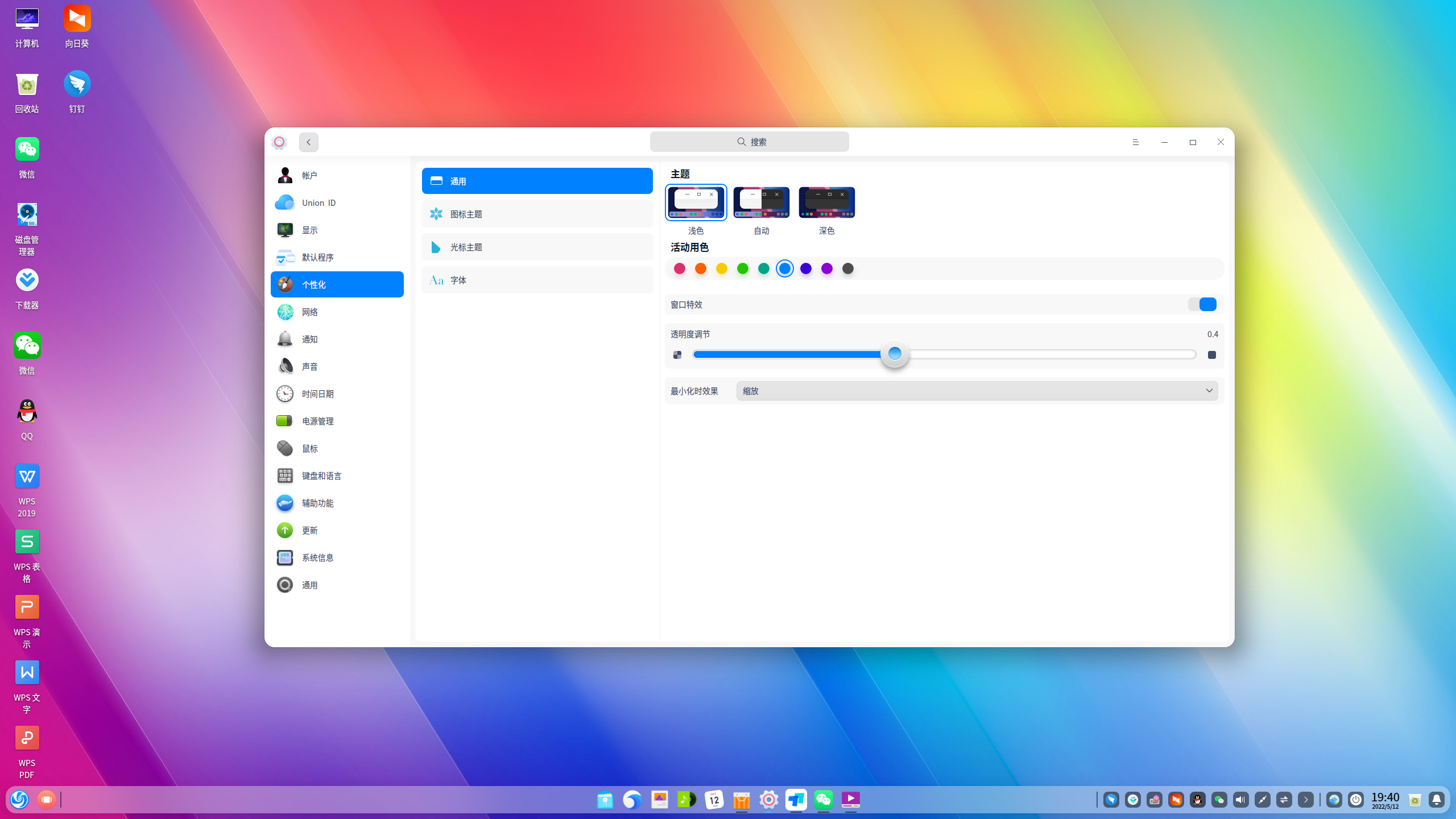
Task: Open the calendar showing May 12 in the dock
Action: 714,800
